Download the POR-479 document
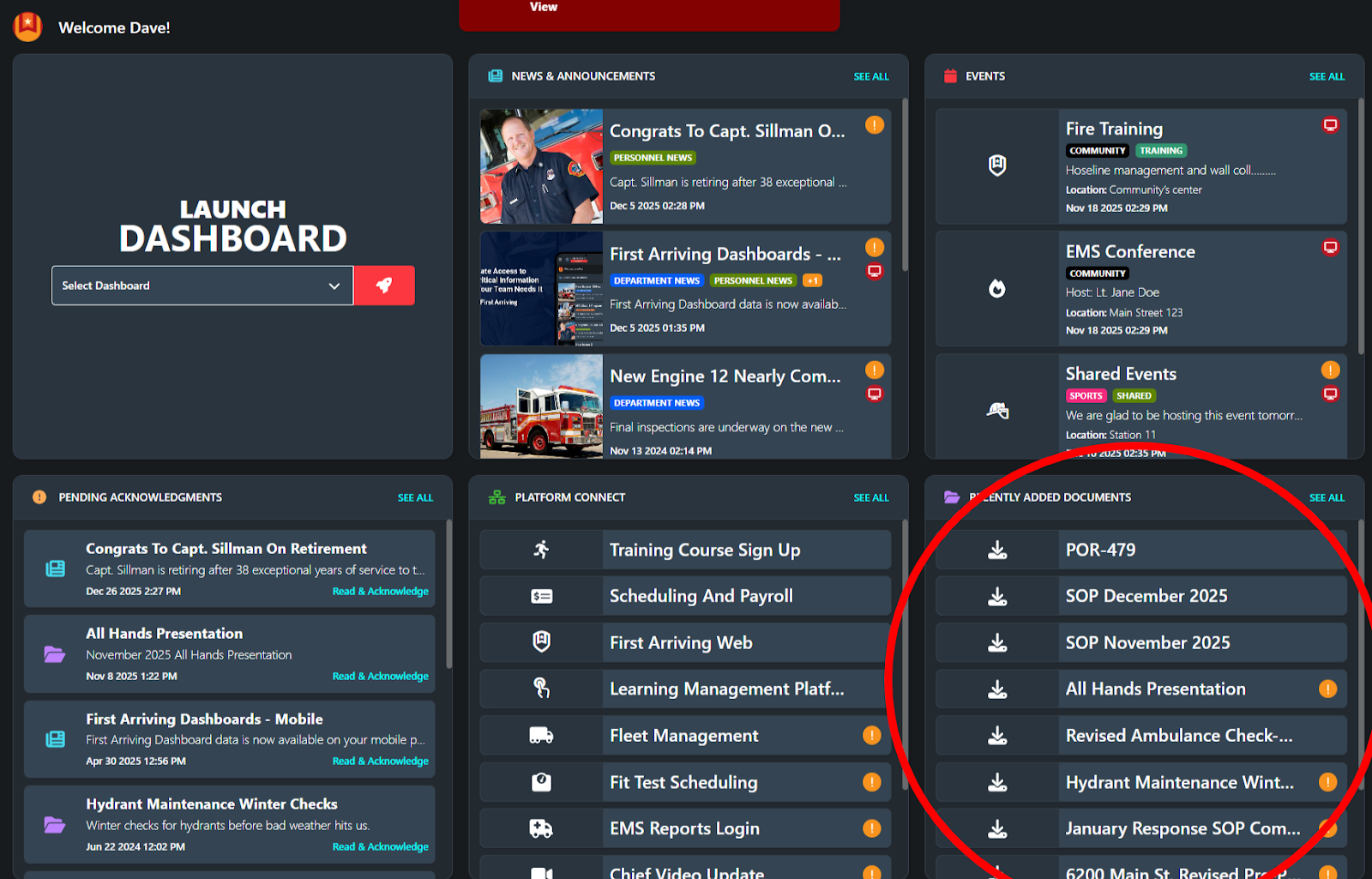The height and width of the screenshot is (879, 1372). click(997, 550)
